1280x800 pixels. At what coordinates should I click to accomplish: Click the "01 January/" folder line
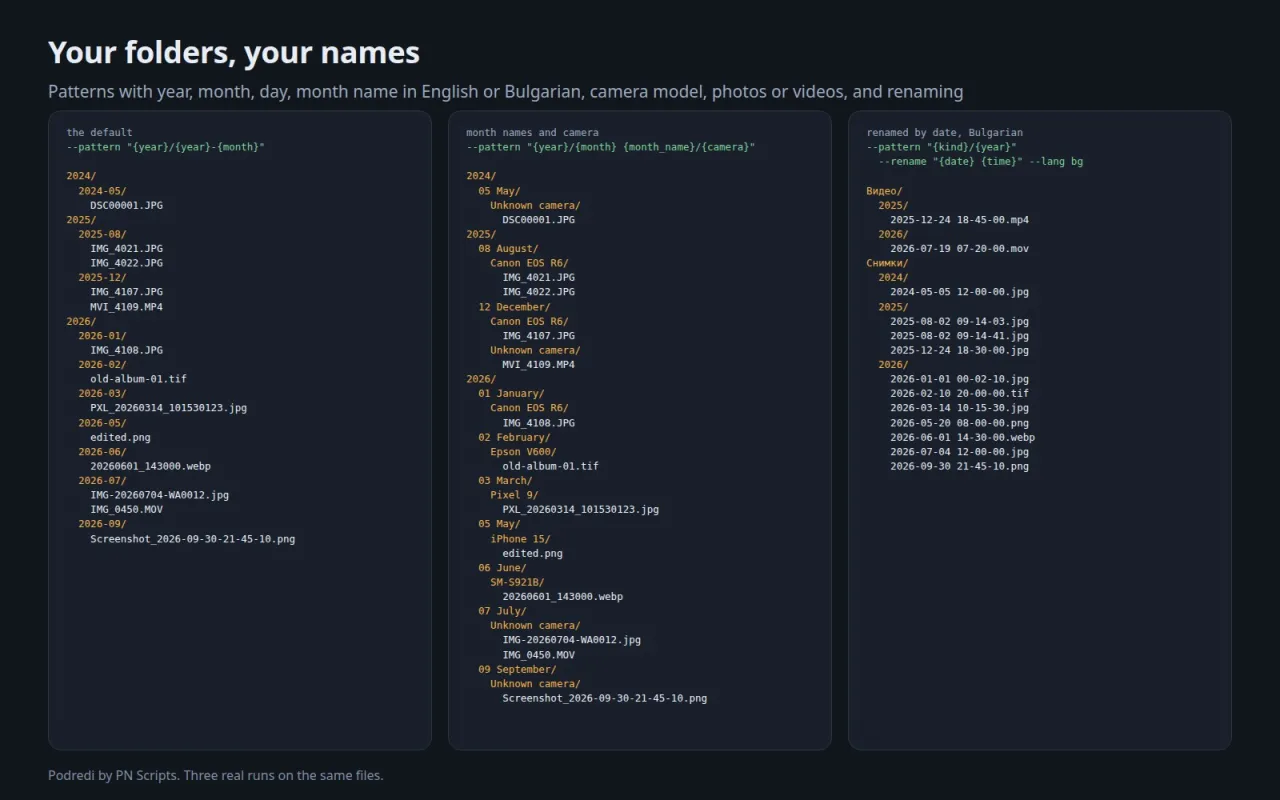[x=511, y=394]
